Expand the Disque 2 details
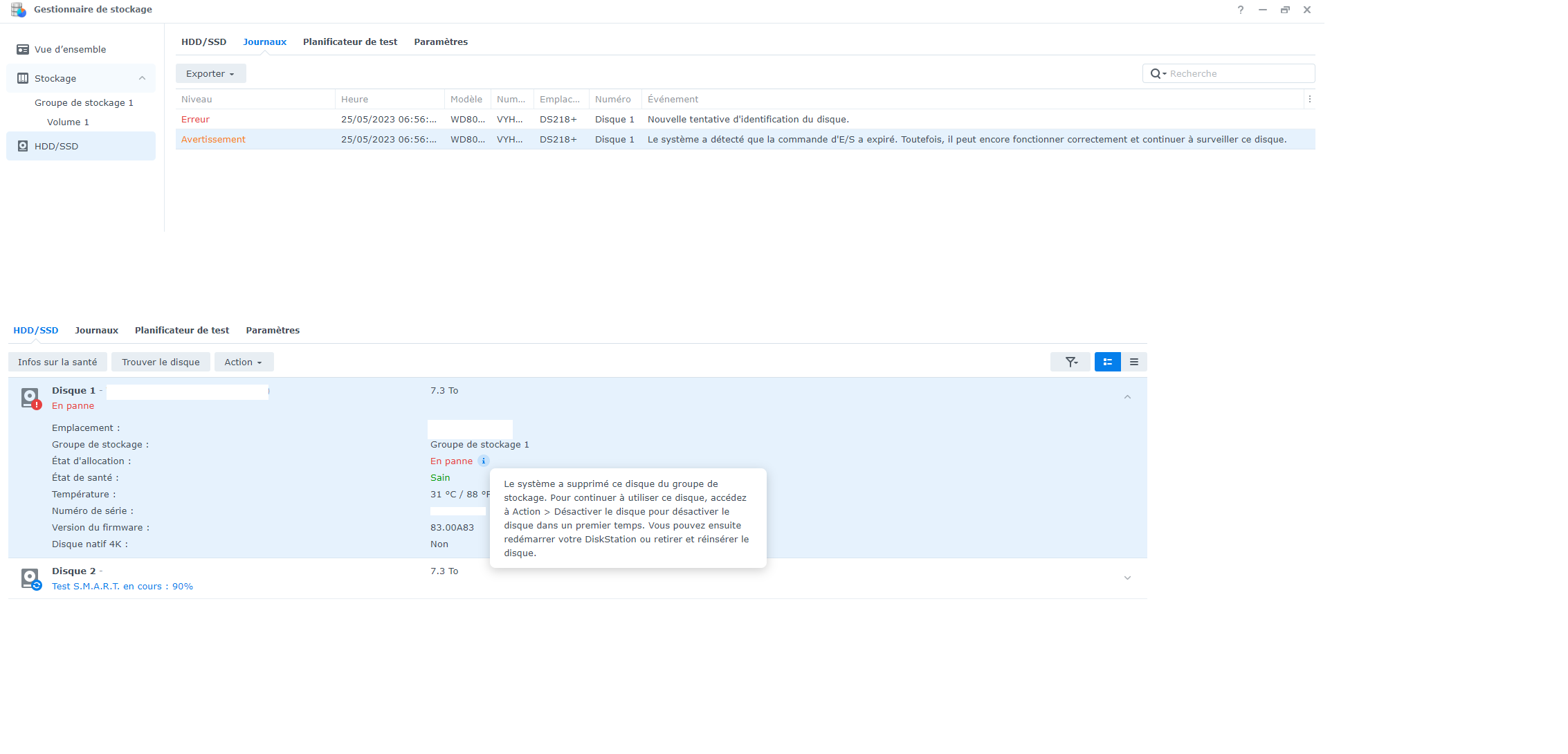Screen dimensions: 1568x754 [1127, 578]
